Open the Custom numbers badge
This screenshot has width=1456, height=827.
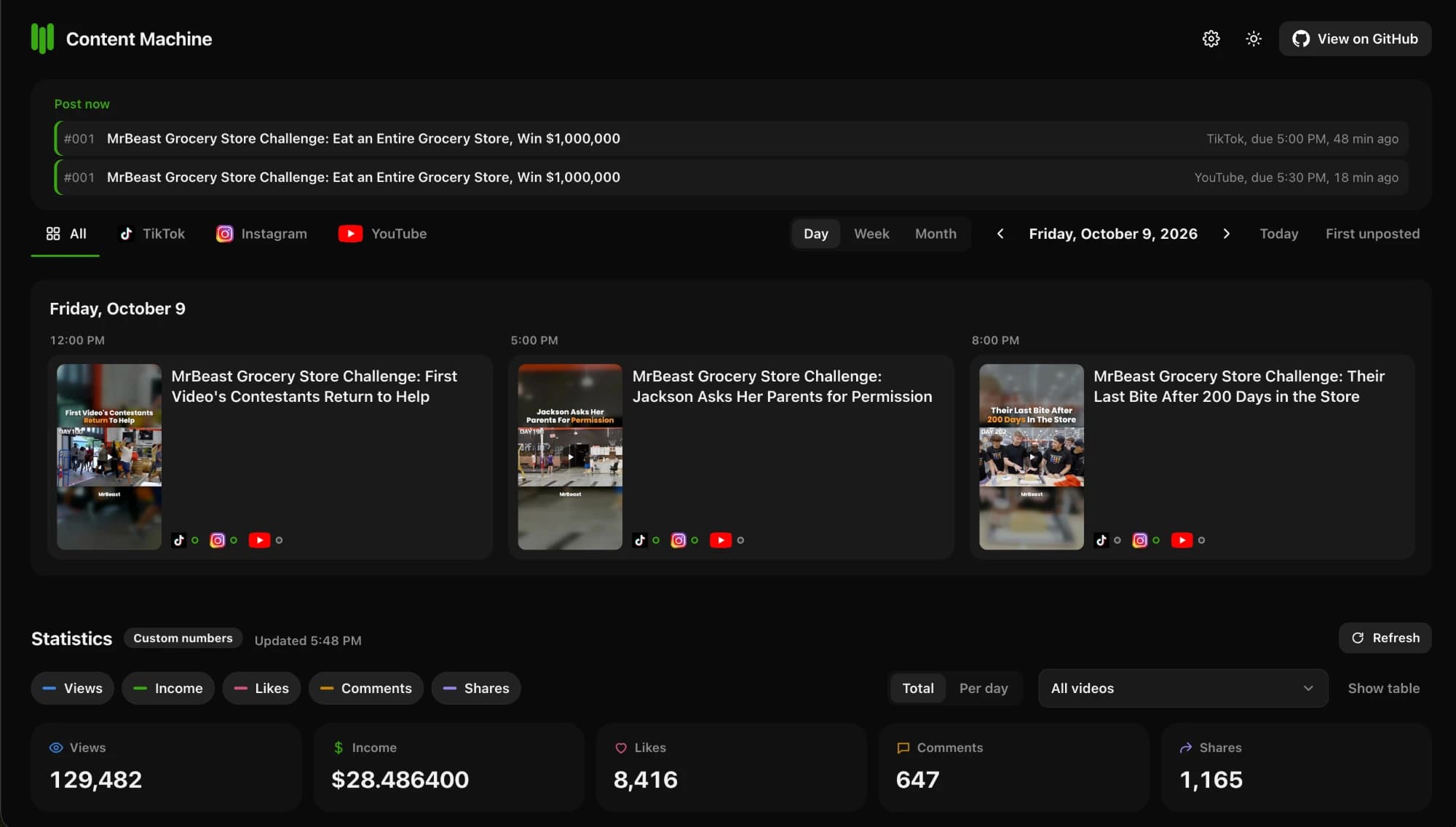coord(183,638)
